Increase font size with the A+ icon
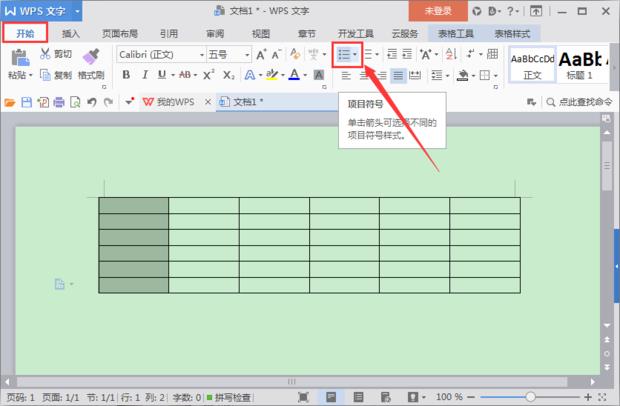The width and height of the screenshot is (620, 406). click(x=261, y=54)
